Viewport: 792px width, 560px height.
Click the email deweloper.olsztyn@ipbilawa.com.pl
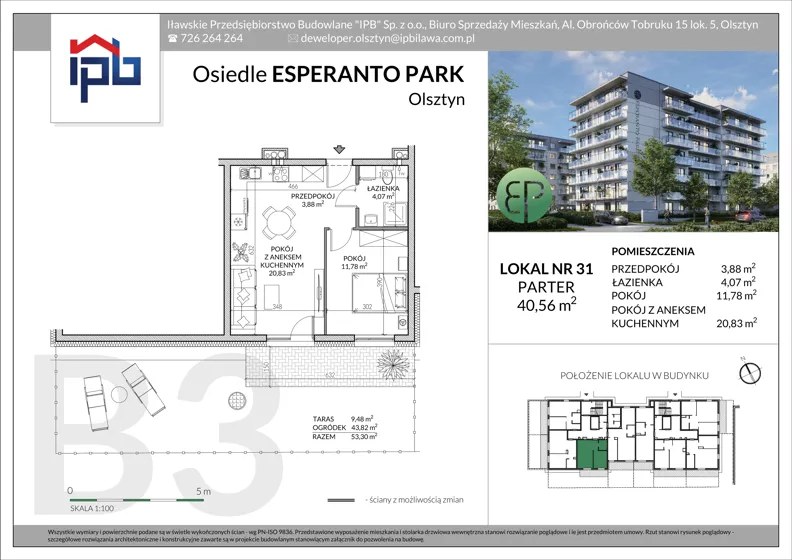click(387, 38)
